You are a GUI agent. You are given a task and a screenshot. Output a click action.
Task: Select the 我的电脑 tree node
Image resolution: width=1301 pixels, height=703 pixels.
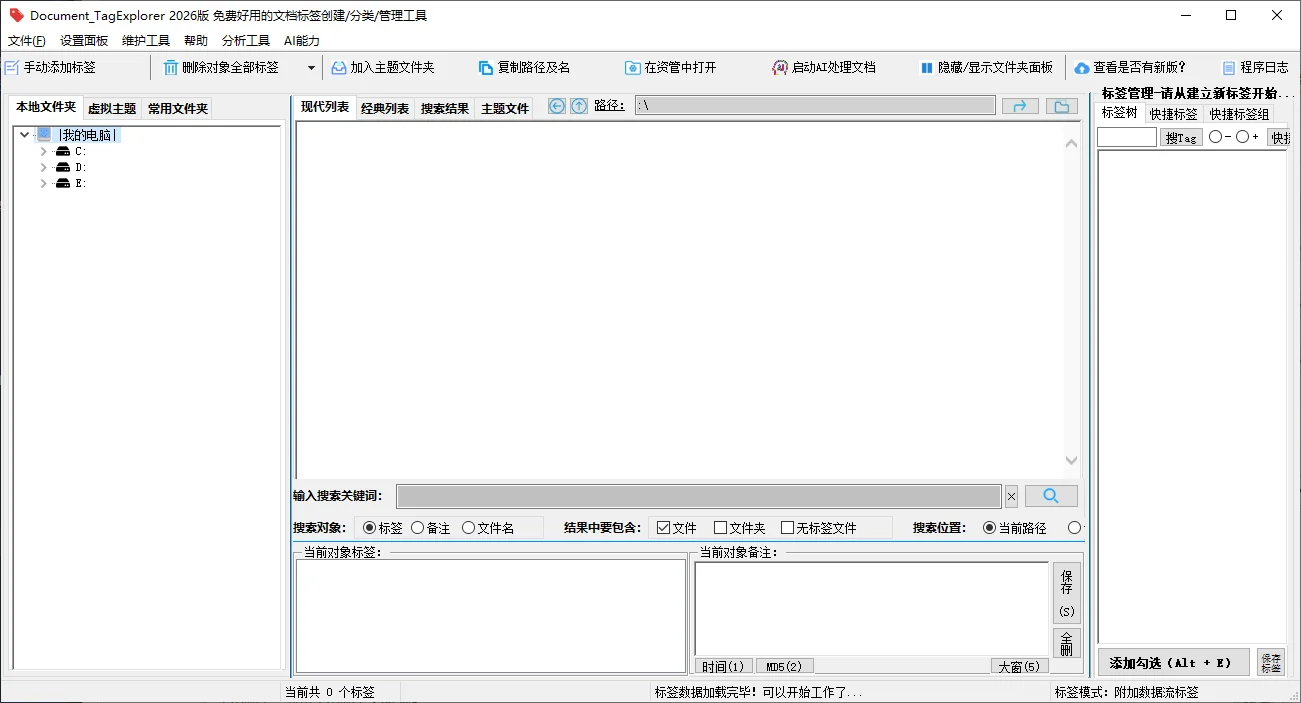89,135
